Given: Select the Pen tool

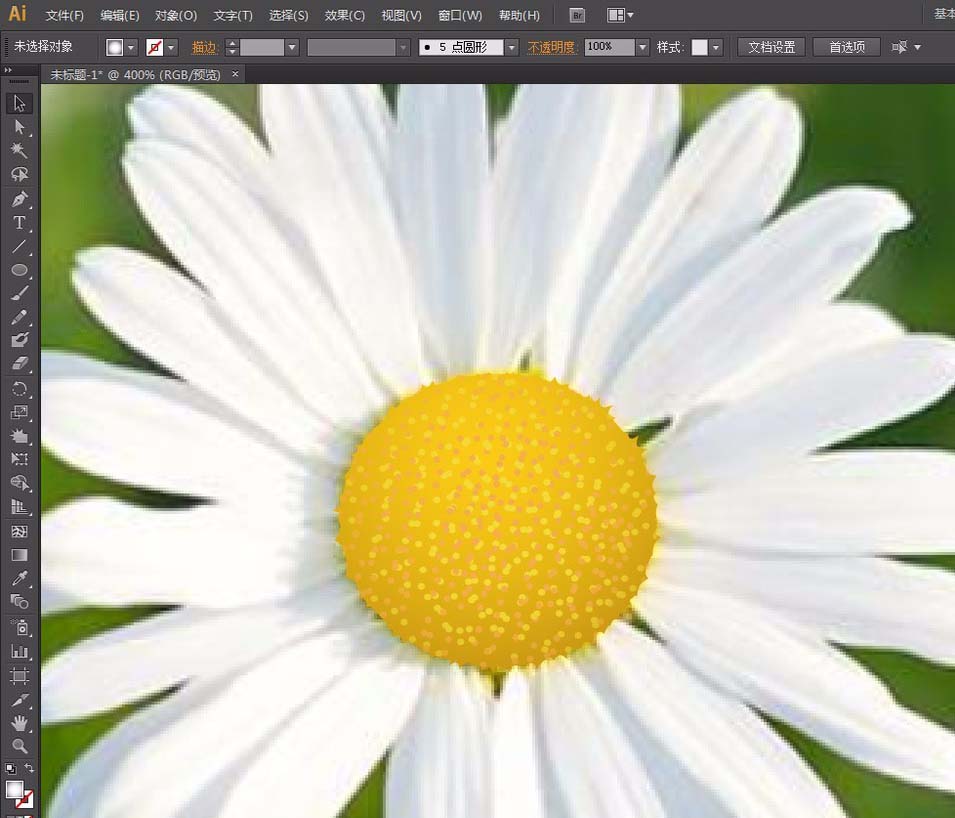Looking at the screenshot, I should 19,199.
